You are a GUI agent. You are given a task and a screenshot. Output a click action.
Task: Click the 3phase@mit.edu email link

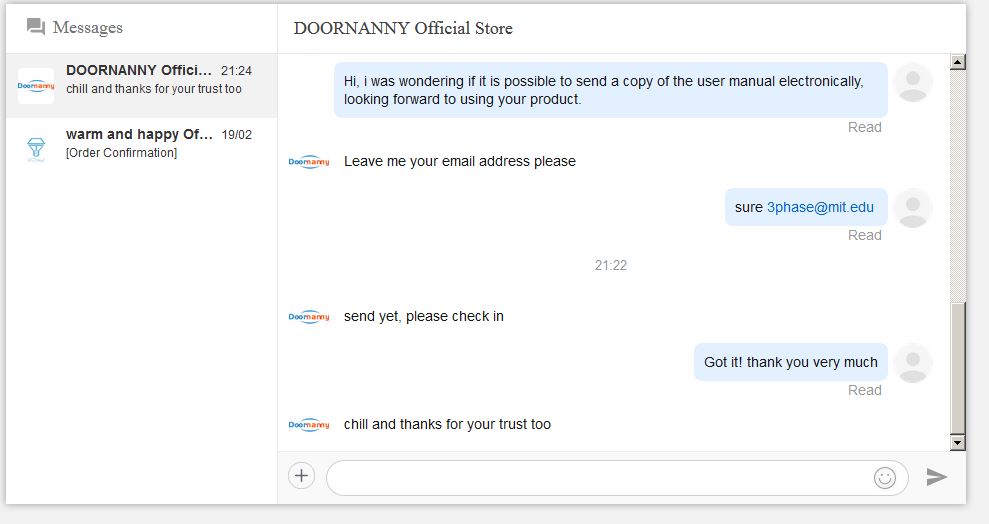tap(820, 207)
